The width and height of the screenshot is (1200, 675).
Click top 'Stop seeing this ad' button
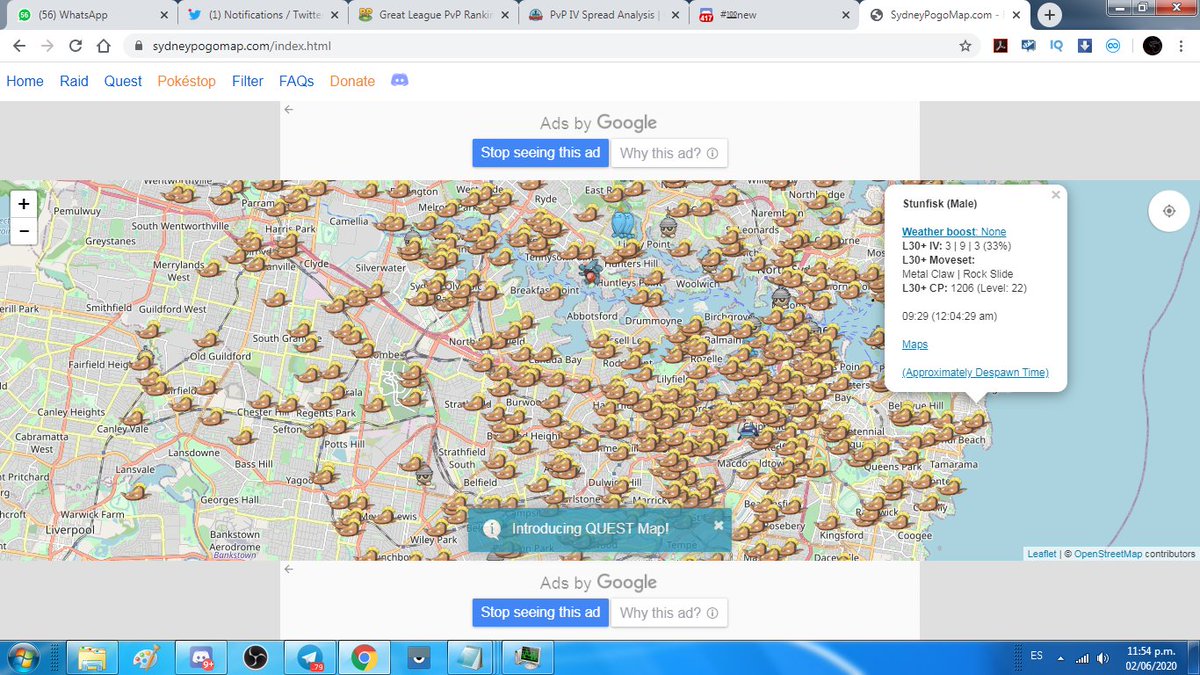(540, 153)
